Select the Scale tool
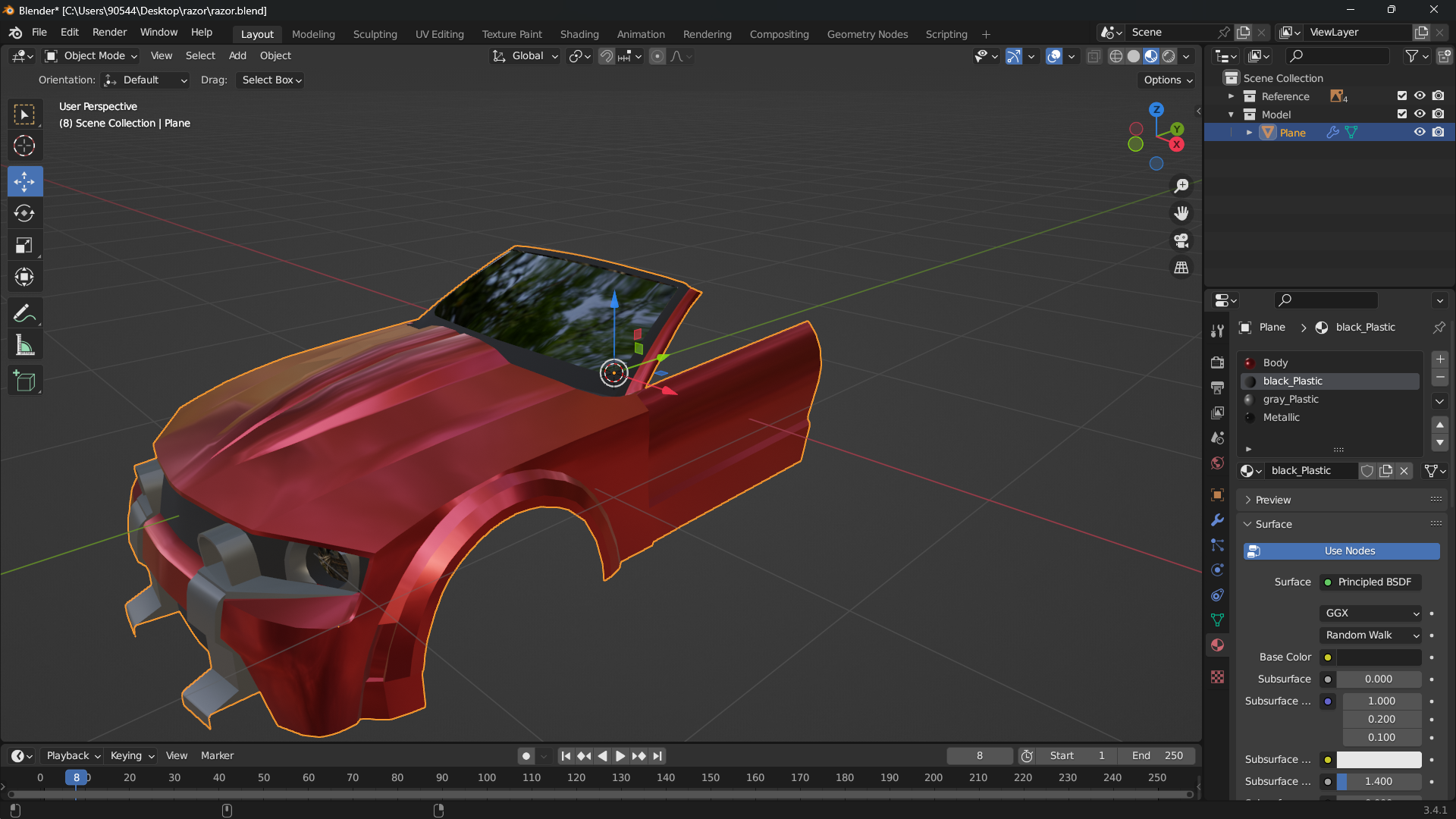 tap(24, 245)
